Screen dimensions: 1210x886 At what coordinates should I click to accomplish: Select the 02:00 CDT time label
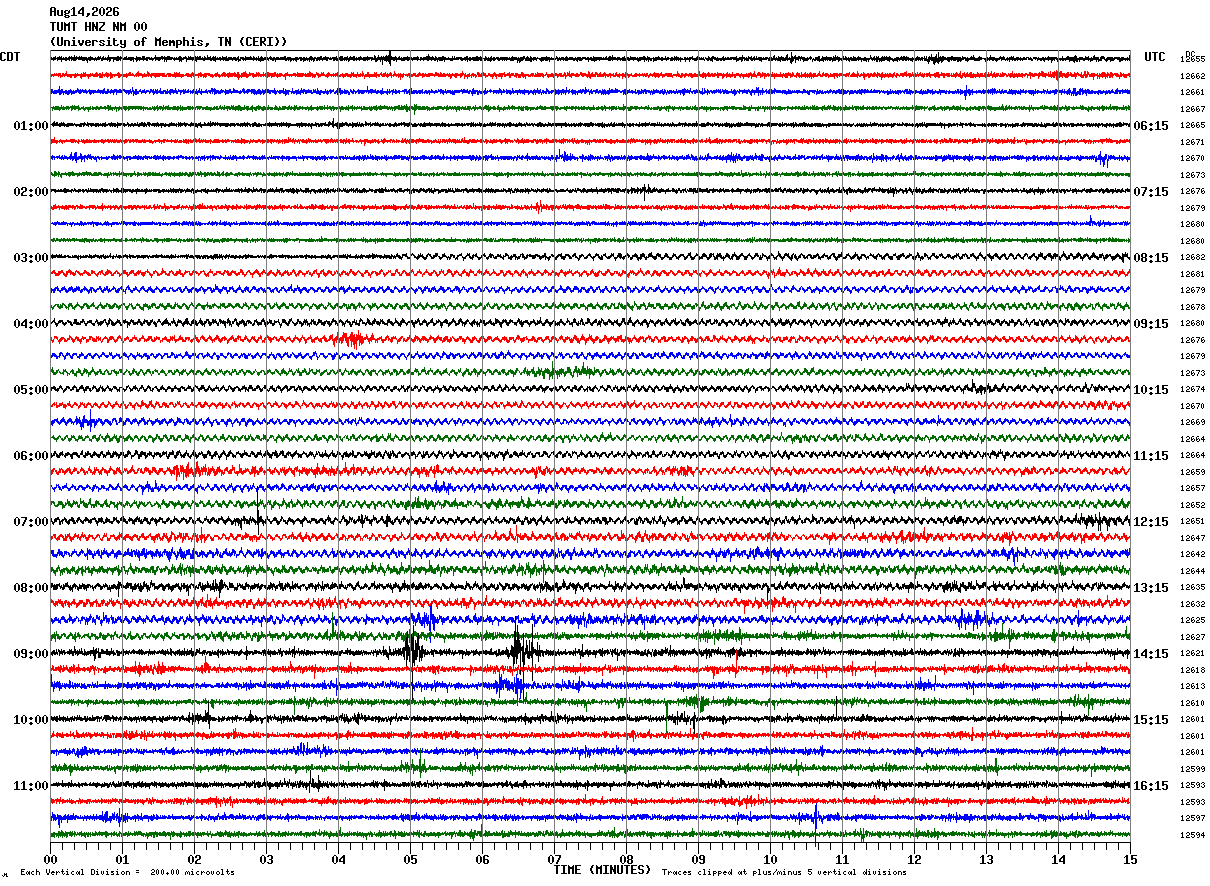tap(31, 192)
